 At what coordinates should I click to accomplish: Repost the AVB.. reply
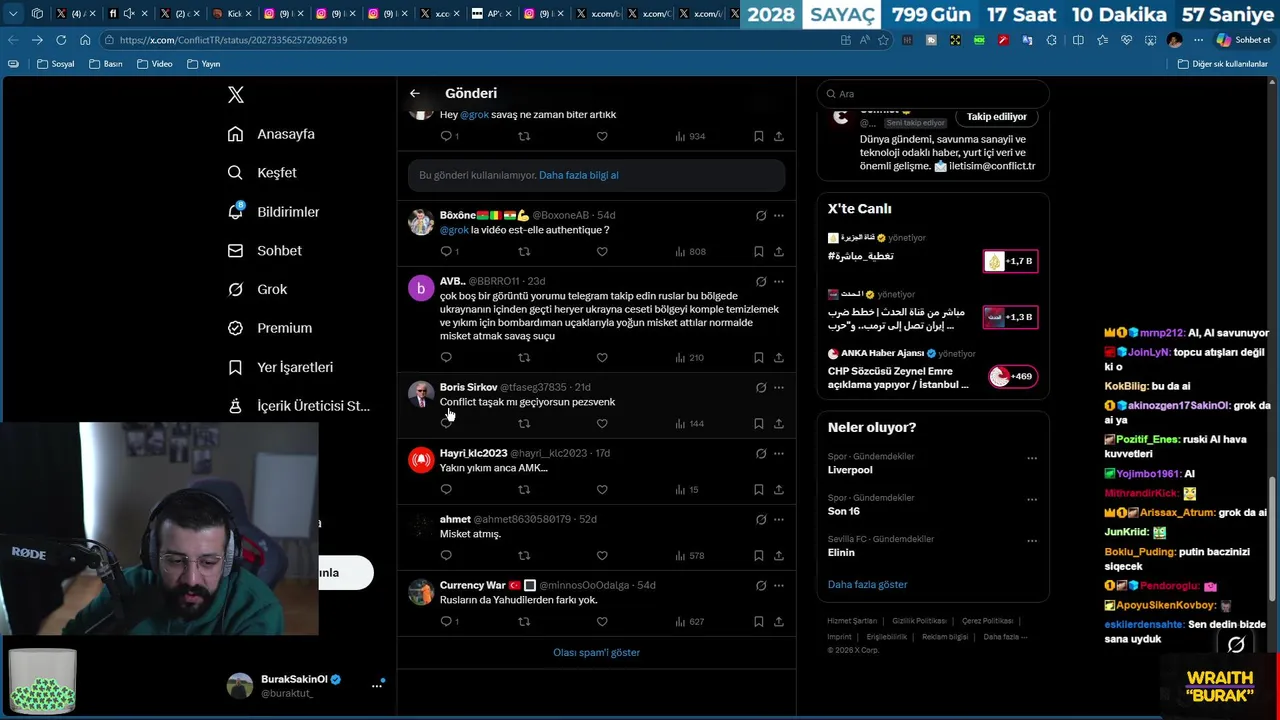(x=524, y=358)
